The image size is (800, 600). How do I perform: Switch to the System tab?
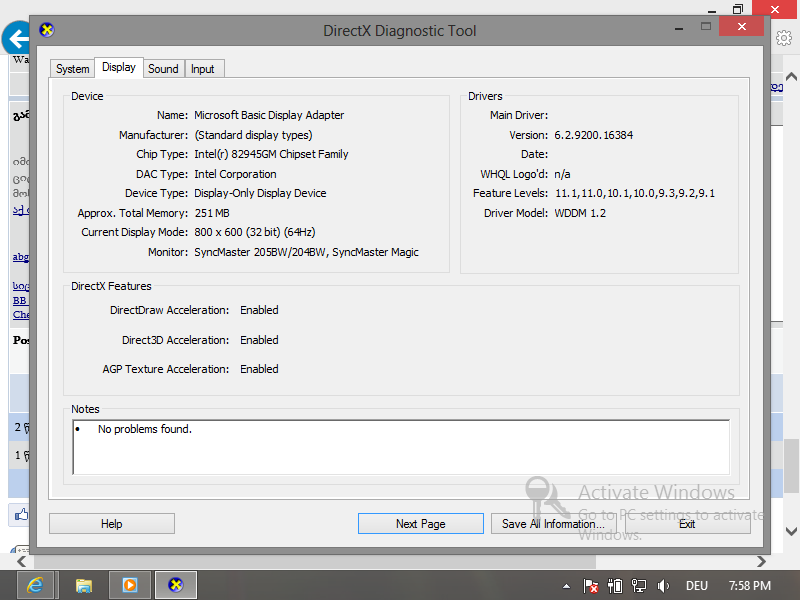73,69
